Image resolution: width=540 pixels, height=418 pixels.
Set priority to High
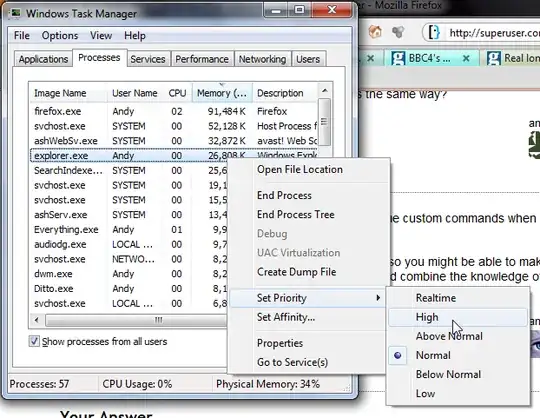click(458, 317)
